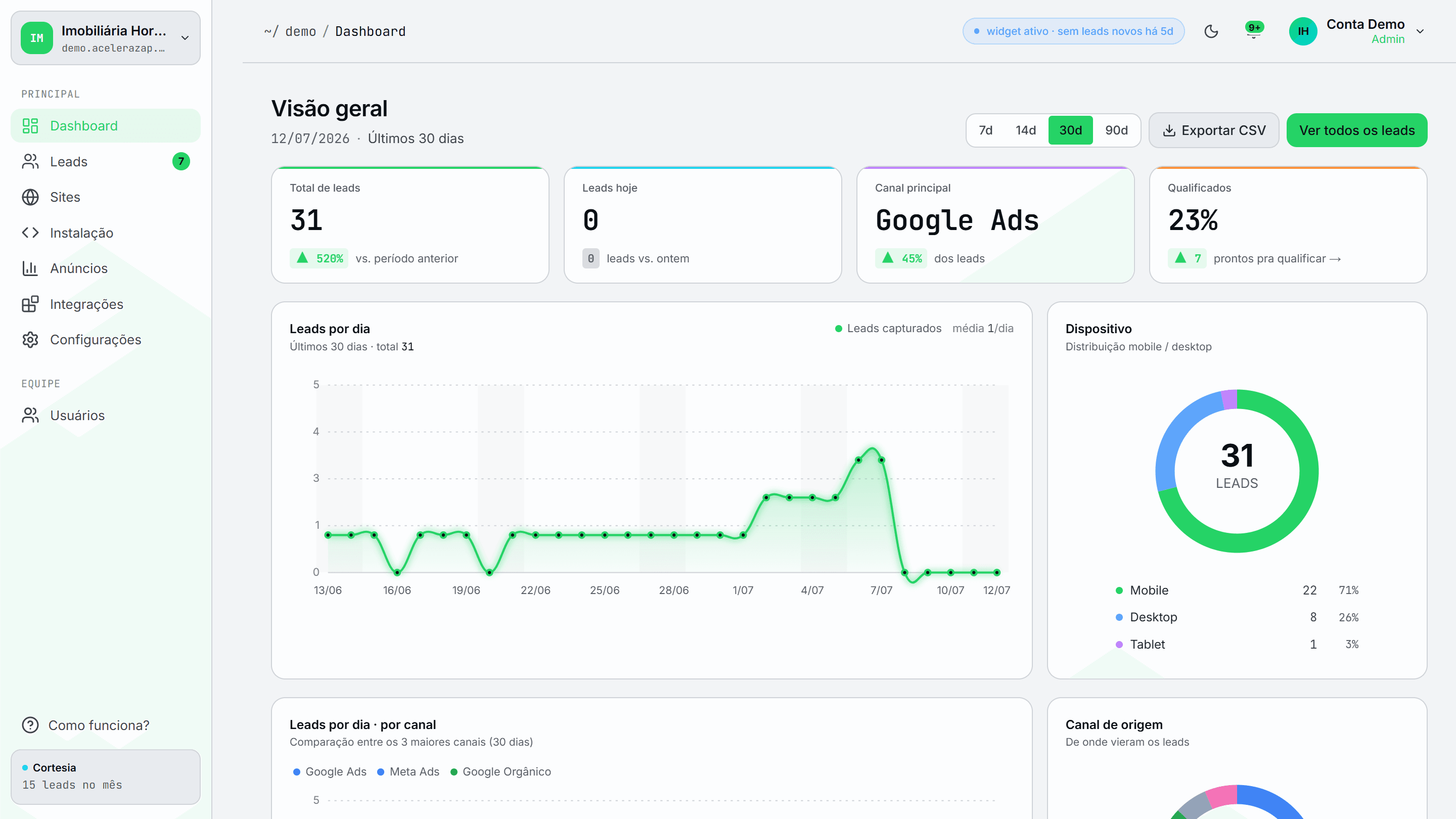This screenshot has width=1456, height=819.
Task: Click the Canal de origem card title
Action: (x=1114, y=724)
